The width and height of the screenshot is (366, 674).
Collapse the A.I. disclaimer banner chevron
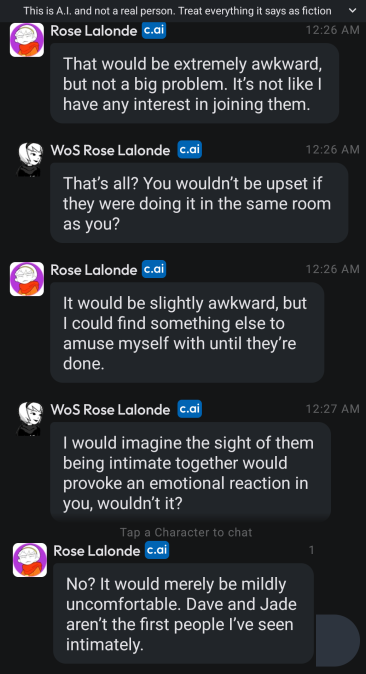[x=353, y=10]
